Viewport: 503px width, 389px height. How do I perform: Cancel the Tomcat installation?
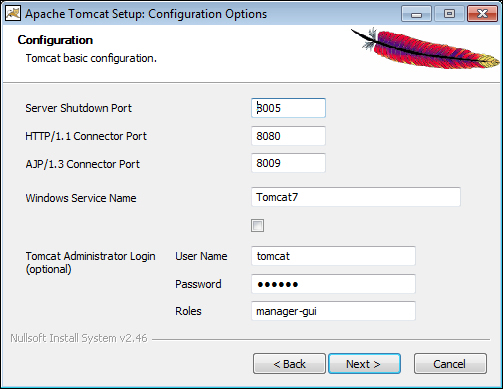pyautogui.click(x=450, y=364)
